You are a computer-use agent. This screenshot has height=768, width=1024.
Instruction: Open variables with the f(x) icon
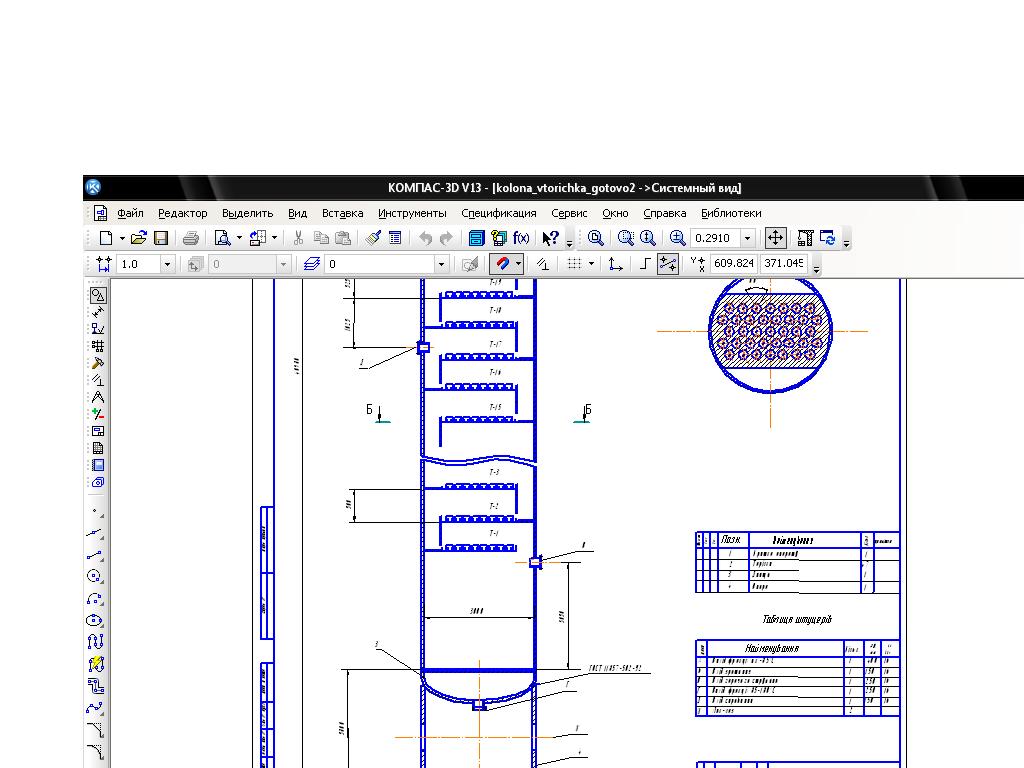click(520, 238)
